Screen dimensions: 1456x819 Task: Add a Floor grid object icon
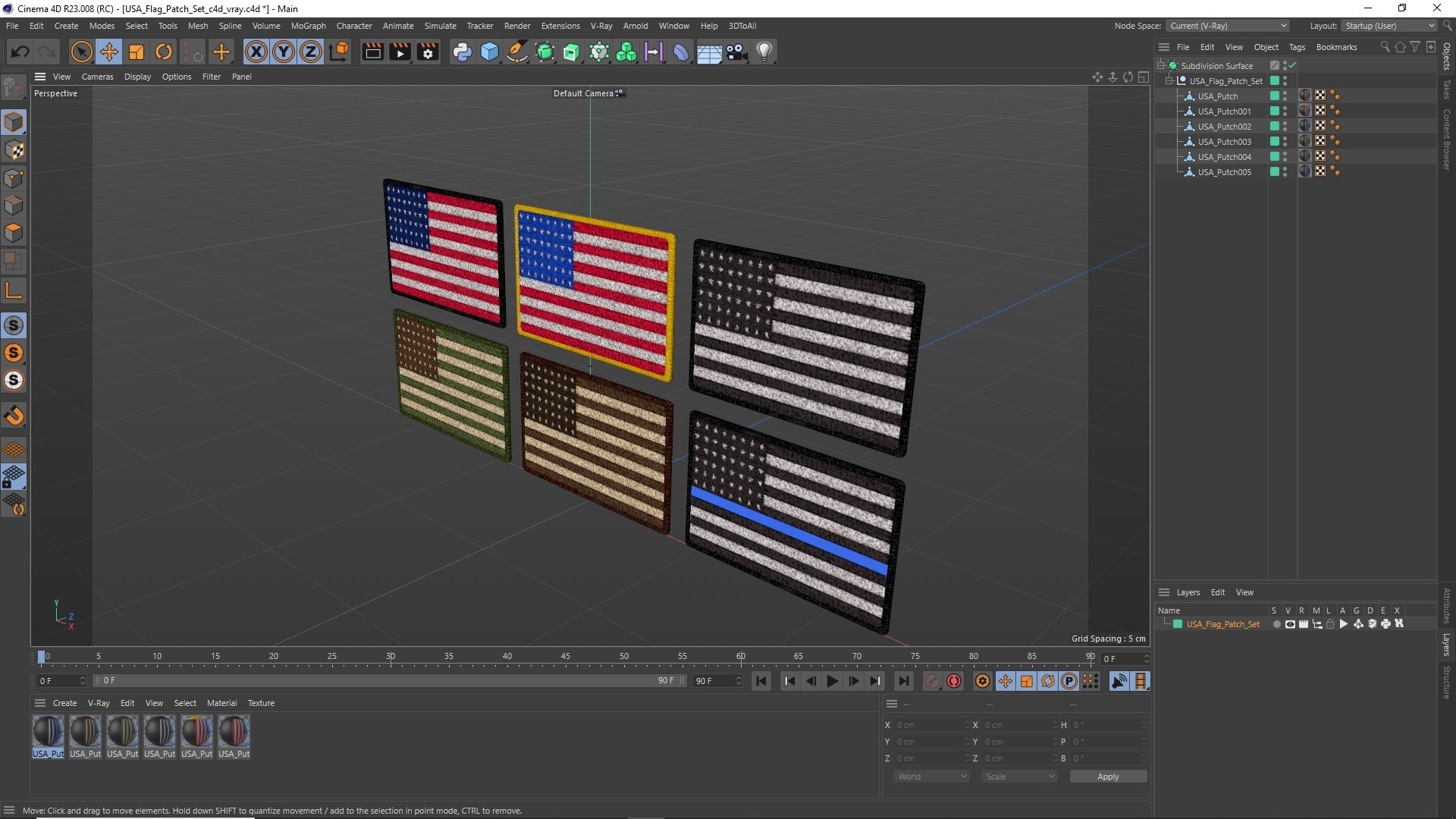coord(709,52)
